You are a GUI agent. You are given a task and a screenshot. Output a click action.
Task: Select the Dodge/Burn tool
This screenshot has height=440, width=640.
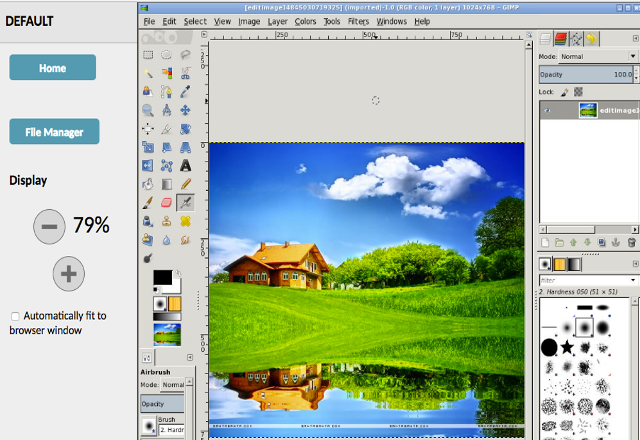[x=148, y=258]
